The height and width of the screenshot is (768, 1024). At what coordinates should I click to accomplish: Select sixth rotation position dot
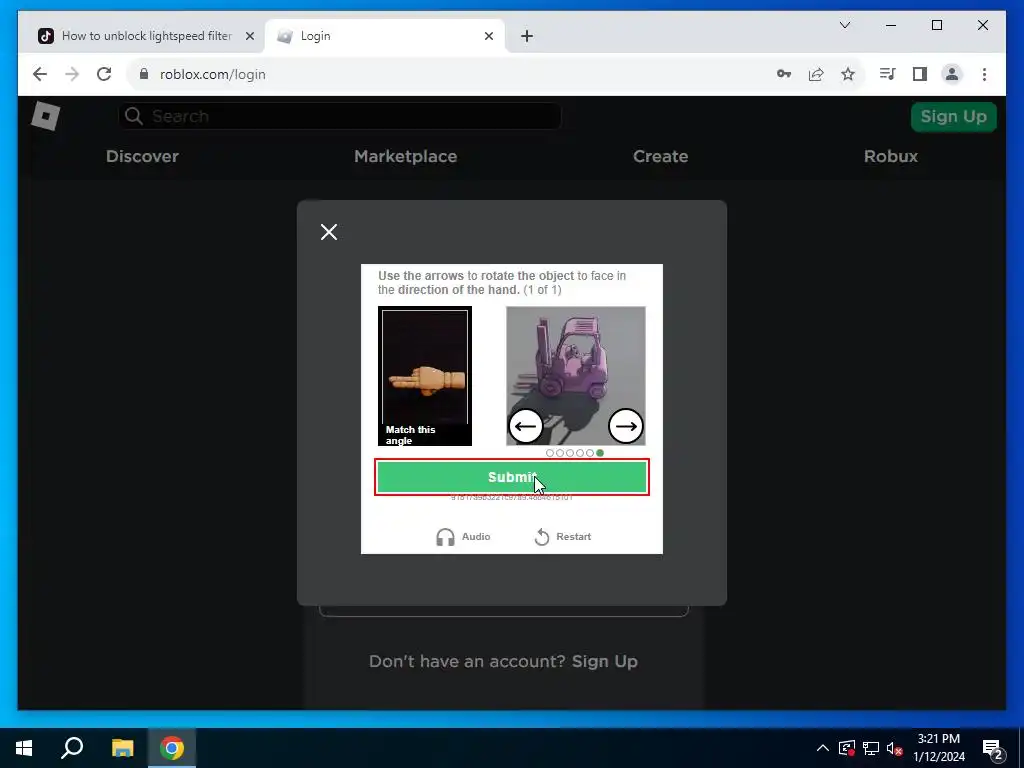click(600, 453)
